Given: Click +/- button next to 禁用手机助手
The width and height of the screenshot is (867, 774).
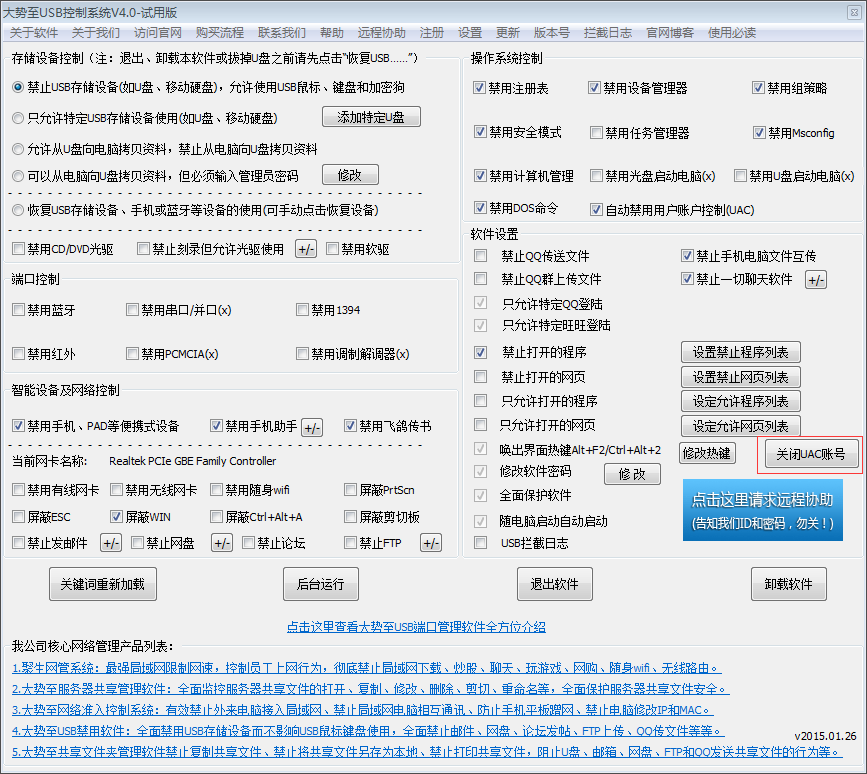Looking at the screenshot, I should (312, 427).
